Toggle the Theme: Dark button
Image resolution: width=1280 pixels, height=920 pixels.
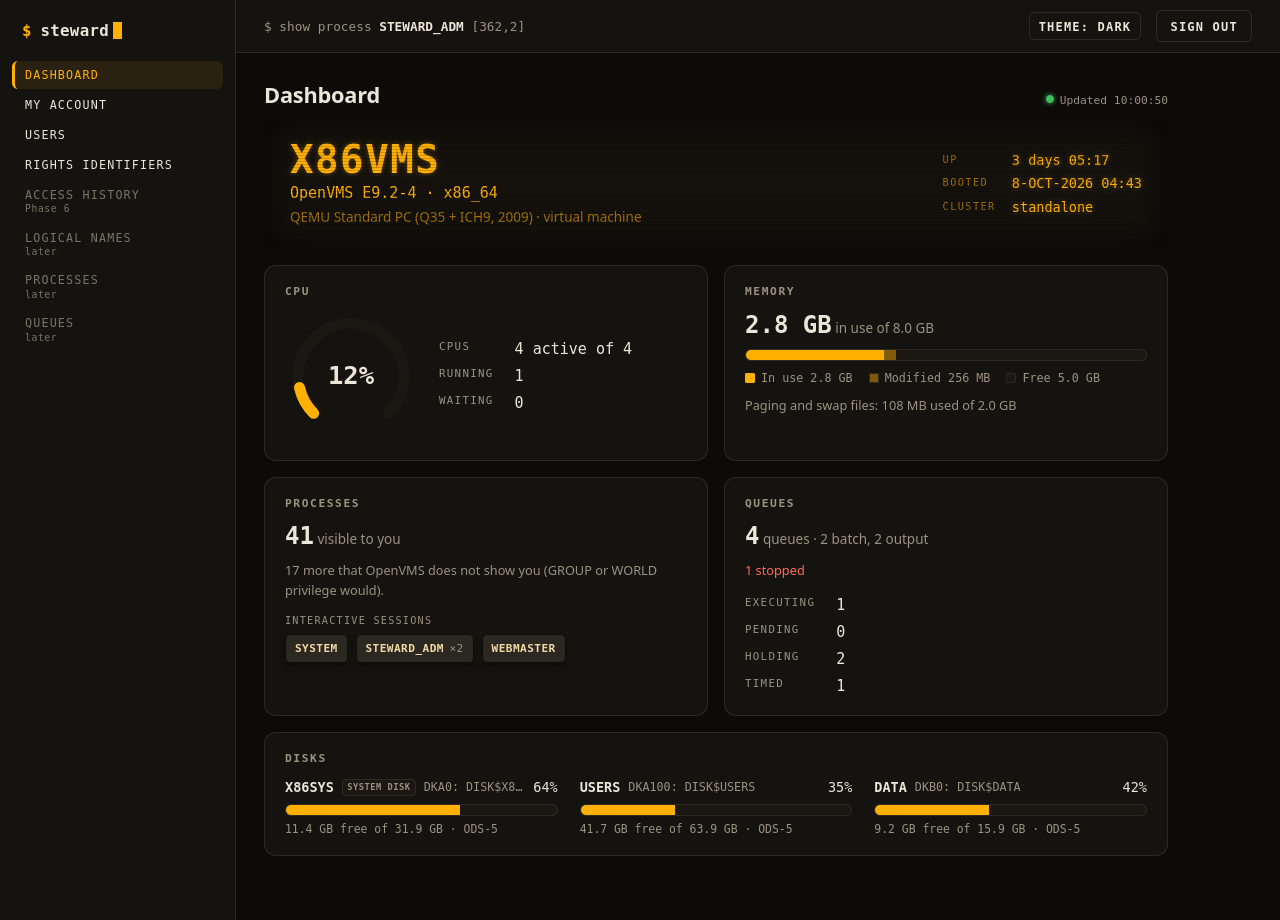[1085, 26]
